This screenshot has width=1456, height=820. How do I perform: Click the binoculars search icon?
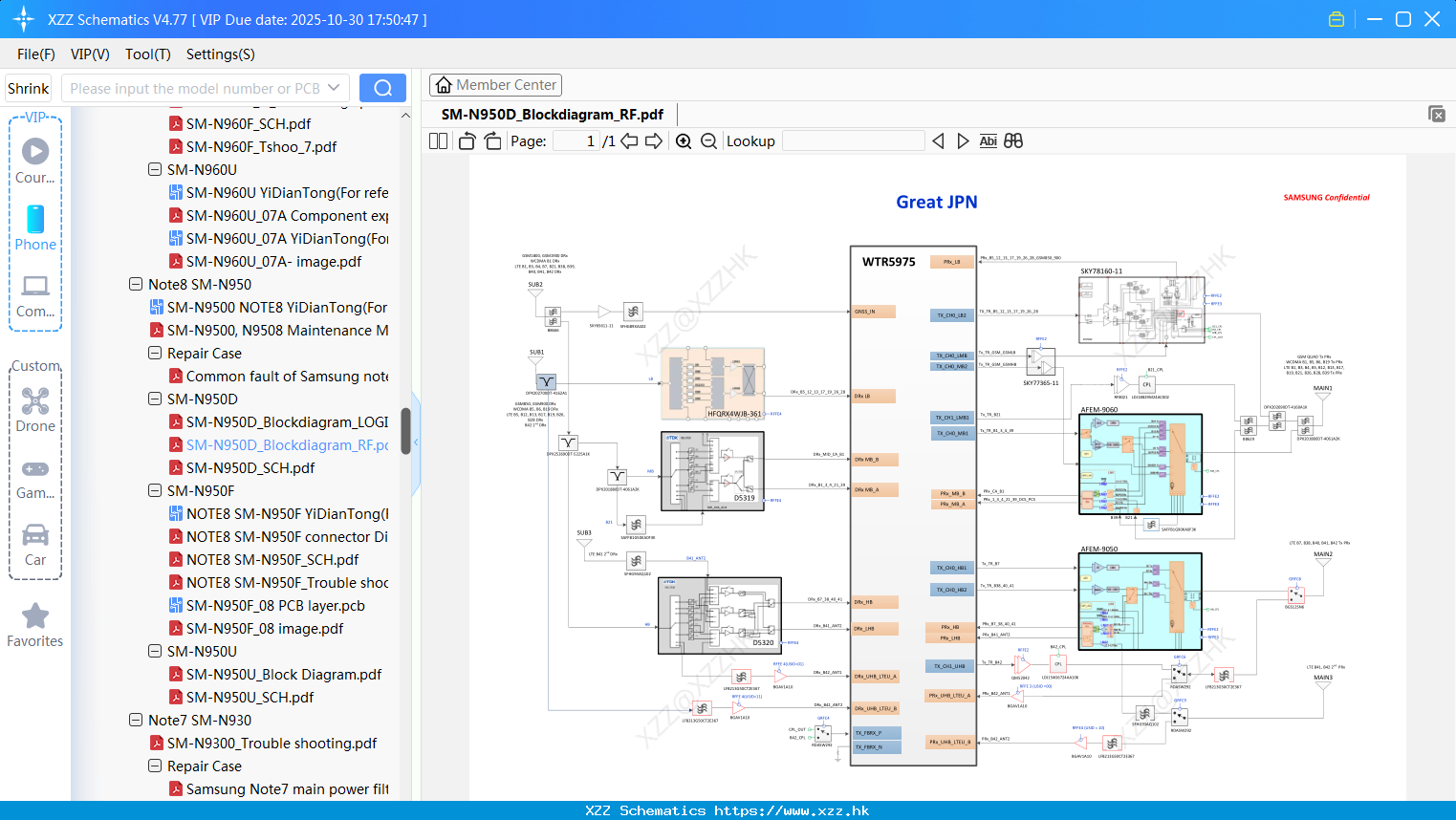[1013, 140]
